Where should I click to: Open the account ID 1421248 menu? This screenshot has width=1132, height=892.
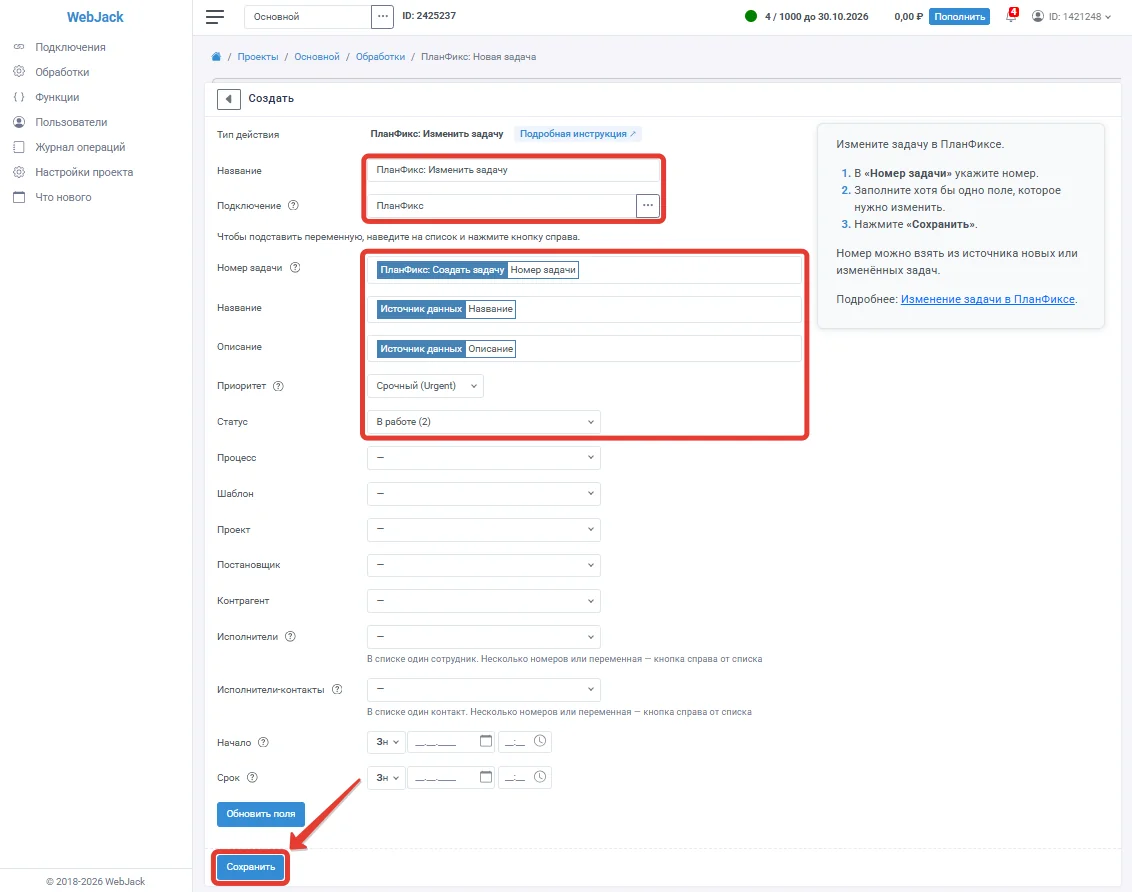1071,17
